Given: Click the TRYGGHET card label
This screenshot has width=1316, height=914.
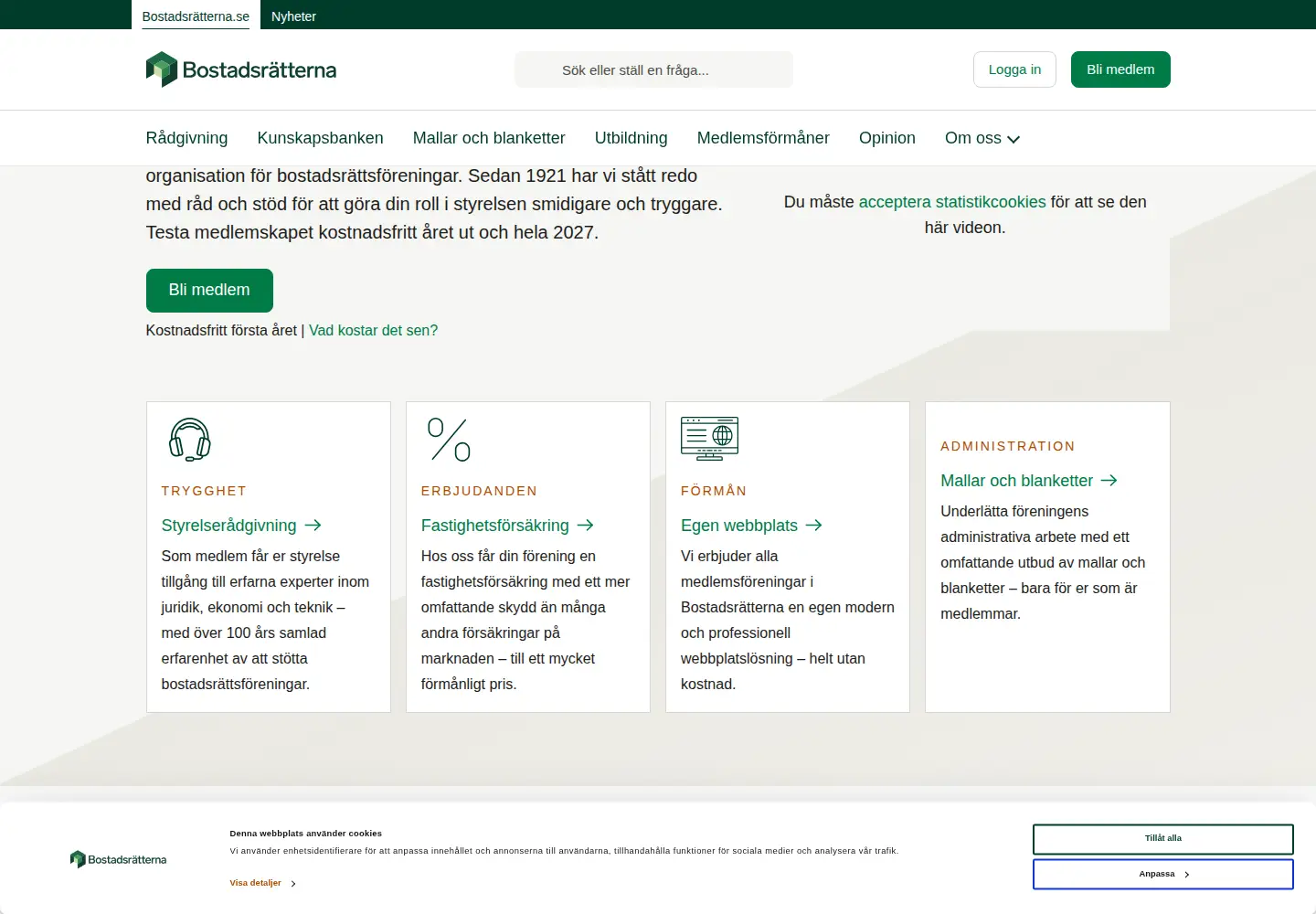Looking at the screenshot, I should tap(204, 491).
